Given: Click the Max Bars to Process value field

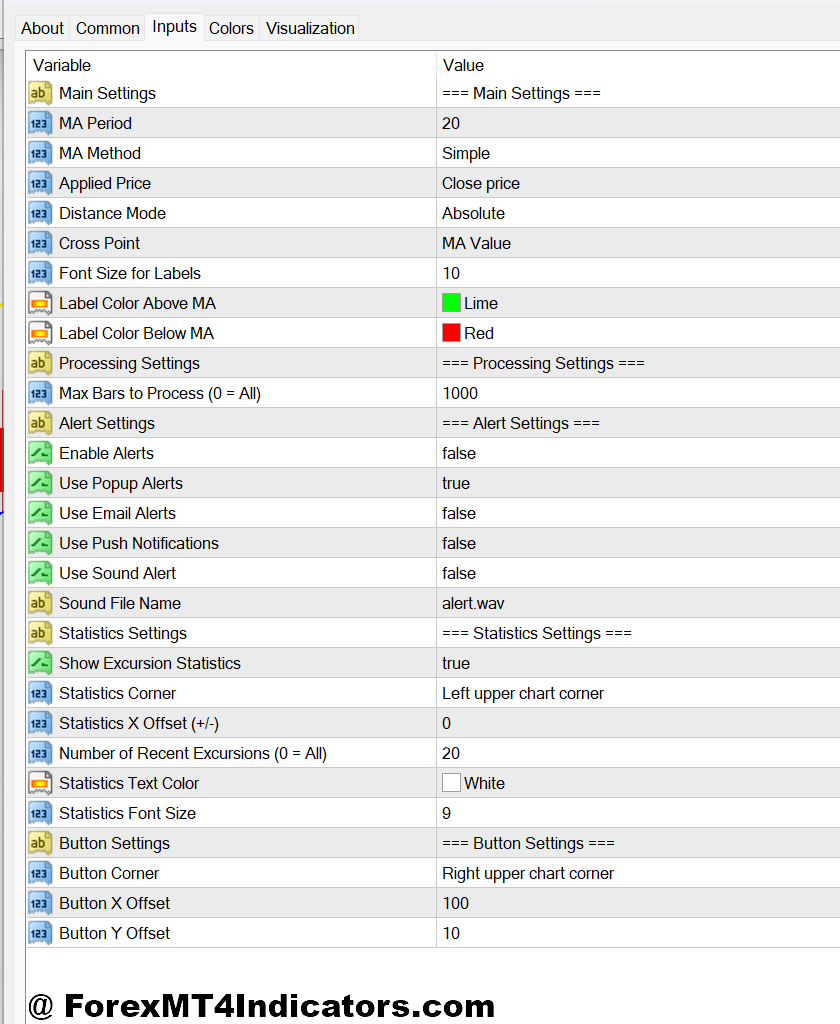Looking at the screenshot, I should (x=638, y=393).
